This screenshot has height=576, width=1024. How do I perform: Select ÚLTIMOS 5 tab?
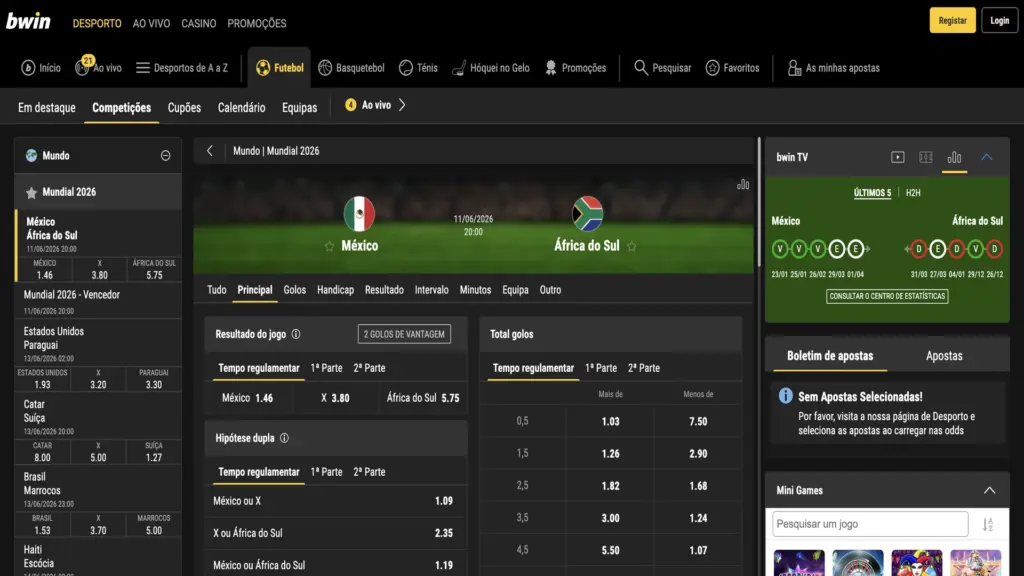[872, 193]
